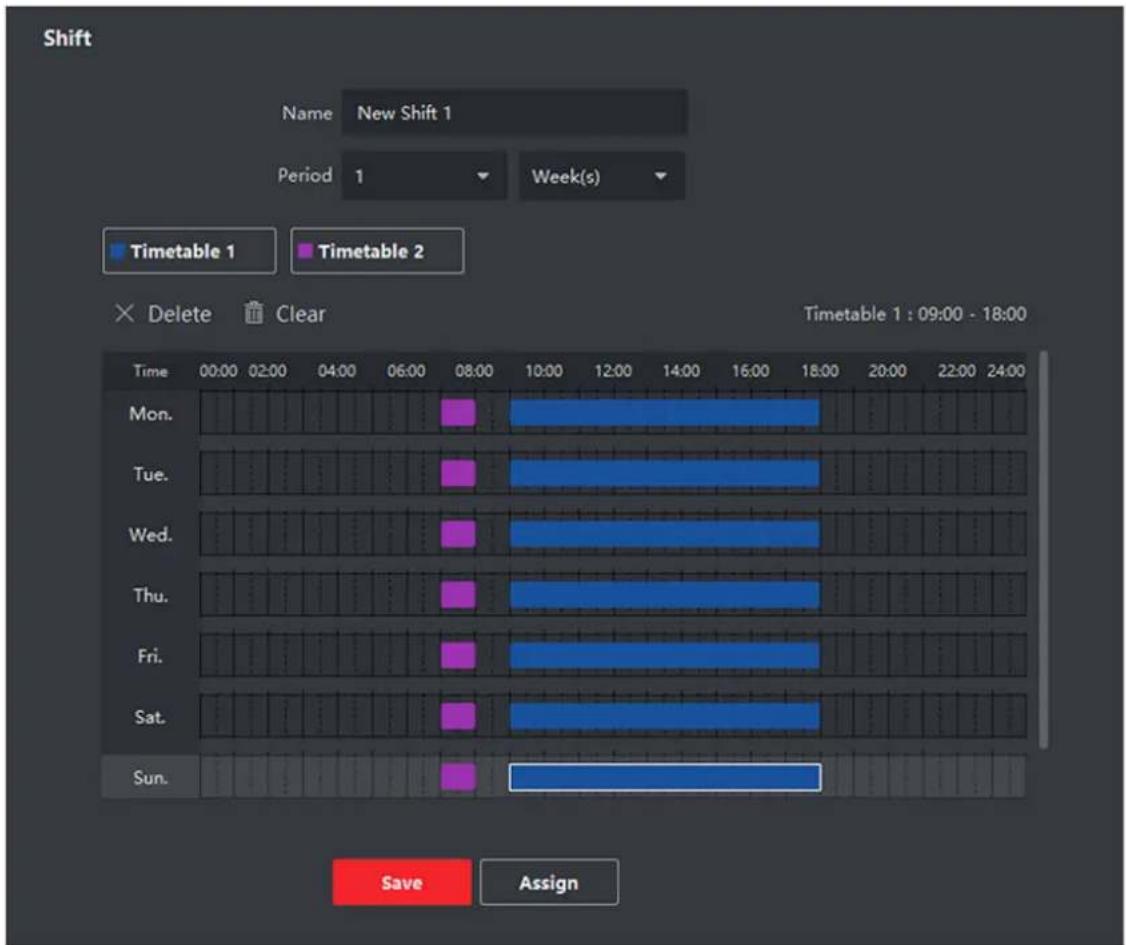
Task: Select Friday's purple timetable block
Action: pos(458,656)
